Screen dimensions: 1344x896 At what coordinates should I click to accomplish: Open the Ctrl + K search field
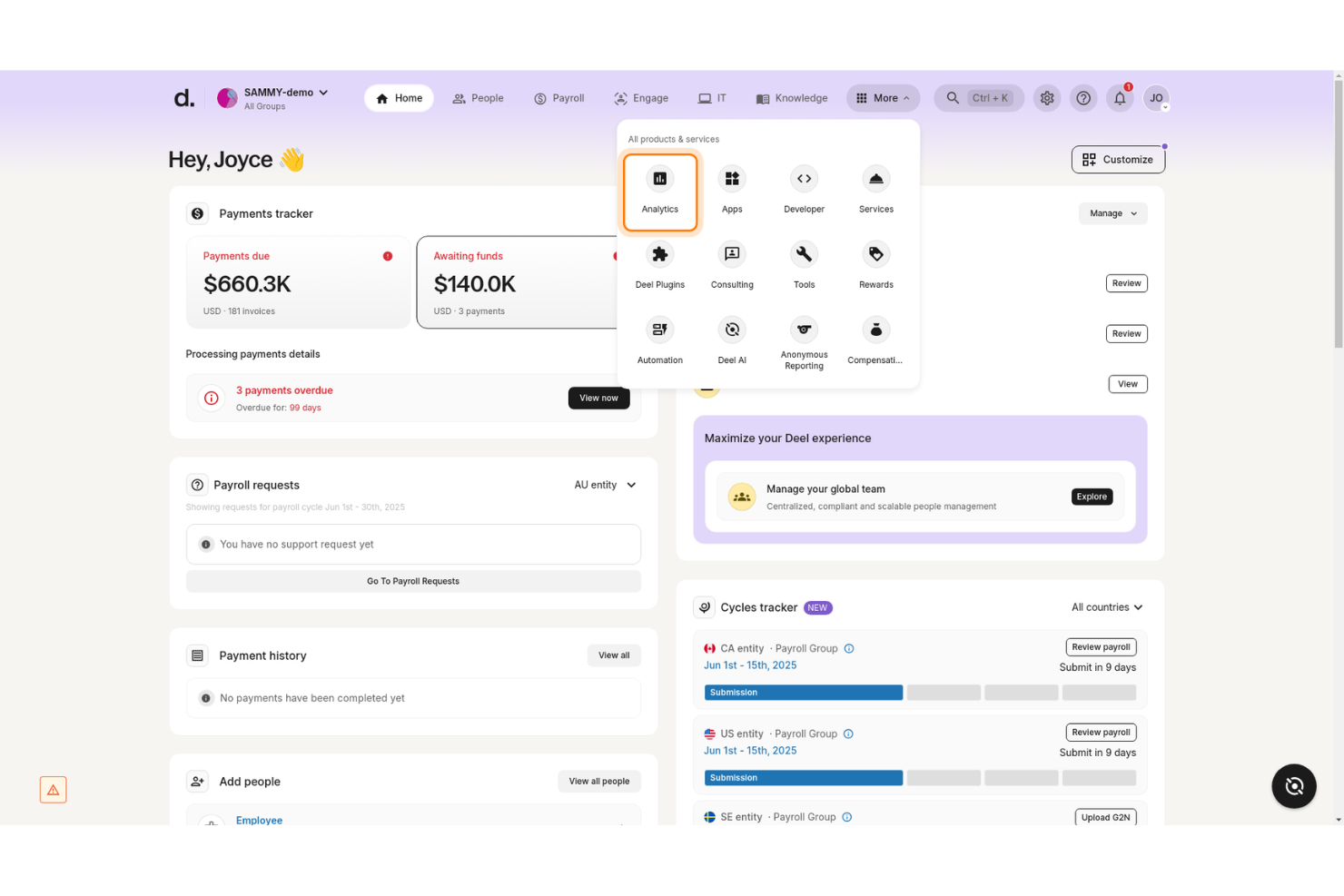[x=979, y=98]
